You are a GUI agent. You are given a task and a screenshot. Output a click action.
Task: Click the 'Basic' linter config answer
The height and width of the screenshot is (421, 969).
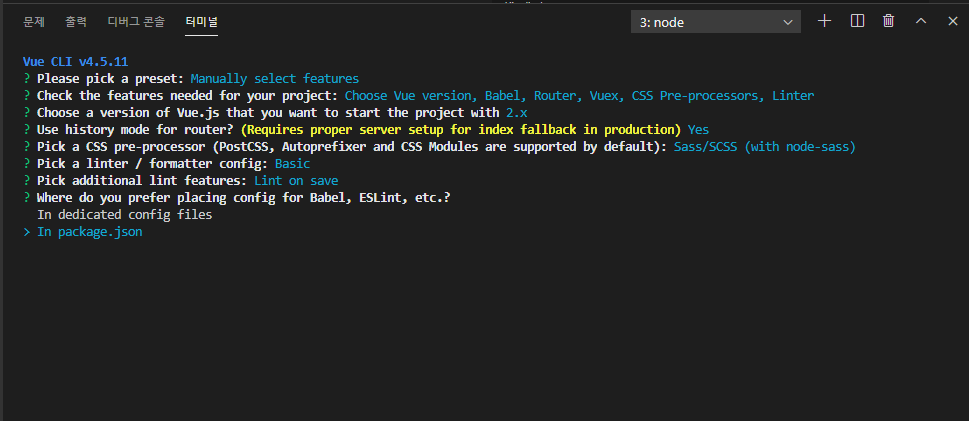(x=292, y=164)
